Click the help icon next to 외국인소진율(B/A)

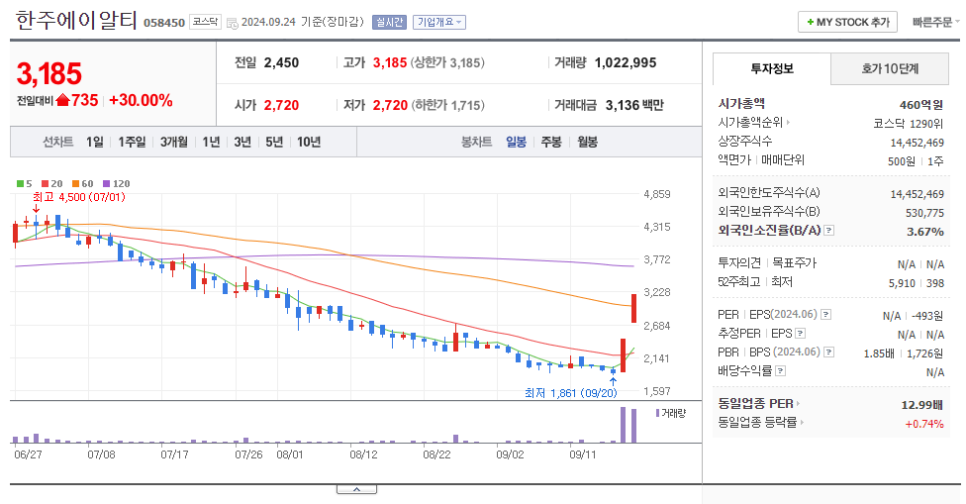coord(829,230)
